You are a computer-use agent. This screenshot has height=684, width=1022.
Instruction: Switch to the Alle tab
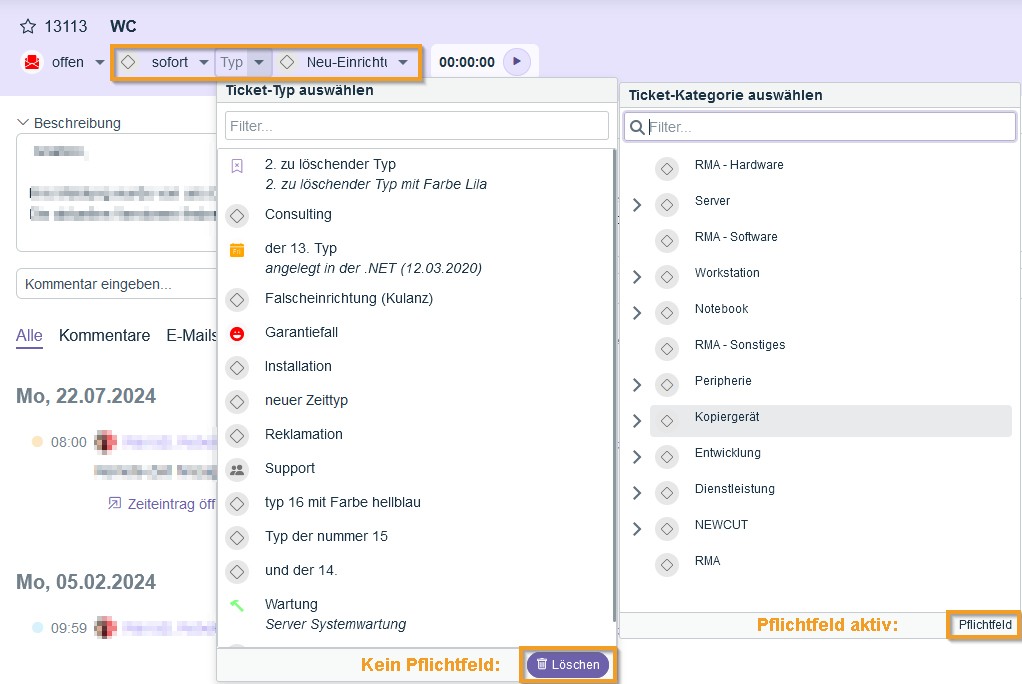pos(29,336)
